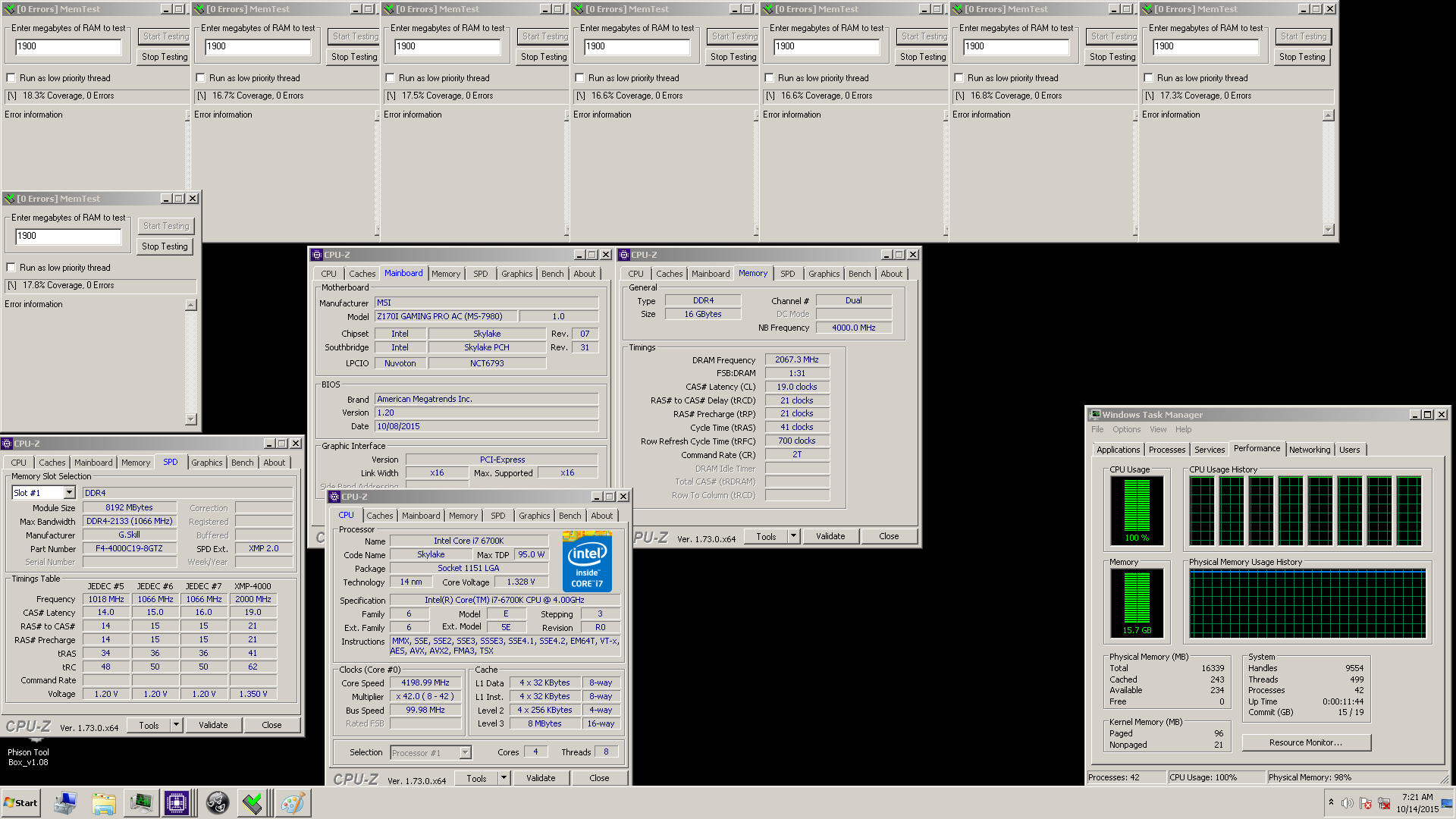Open the MemTest RAM-chip checkmark taskbar icon
1456x819 pixels.
[253, 803]
